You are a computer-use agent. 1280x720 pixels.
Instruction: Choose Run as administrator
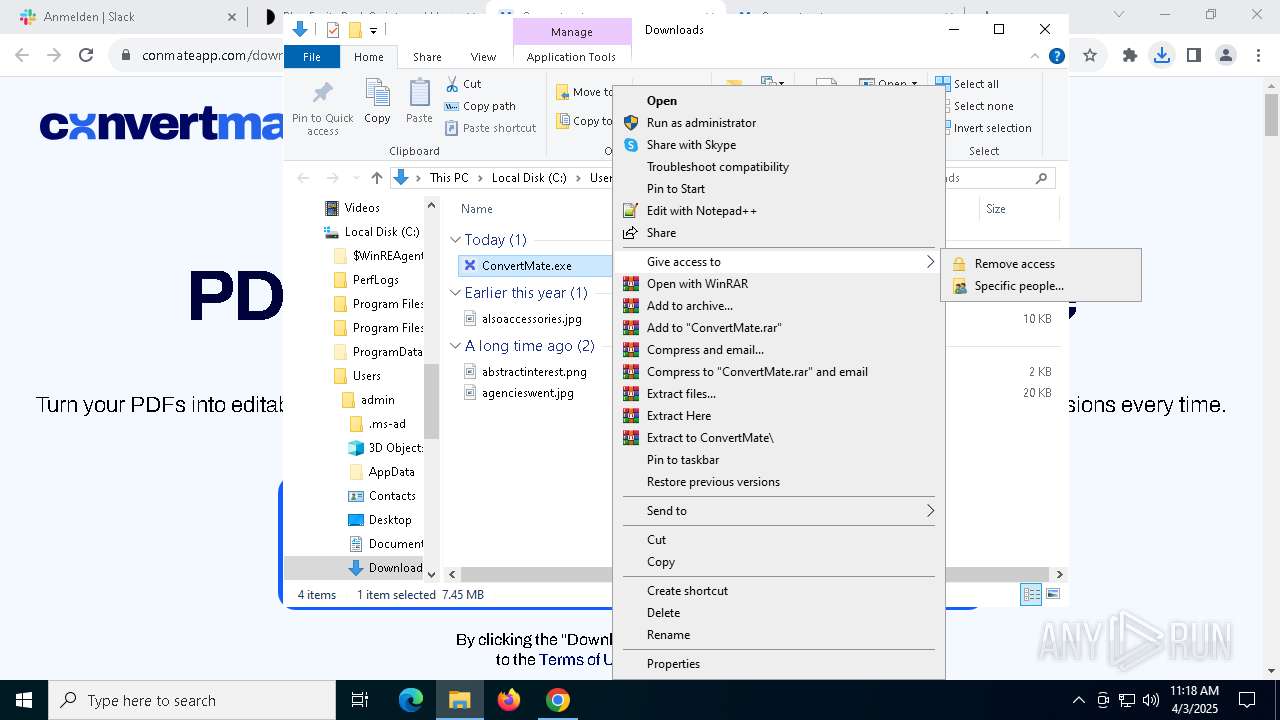pos(779,123)
